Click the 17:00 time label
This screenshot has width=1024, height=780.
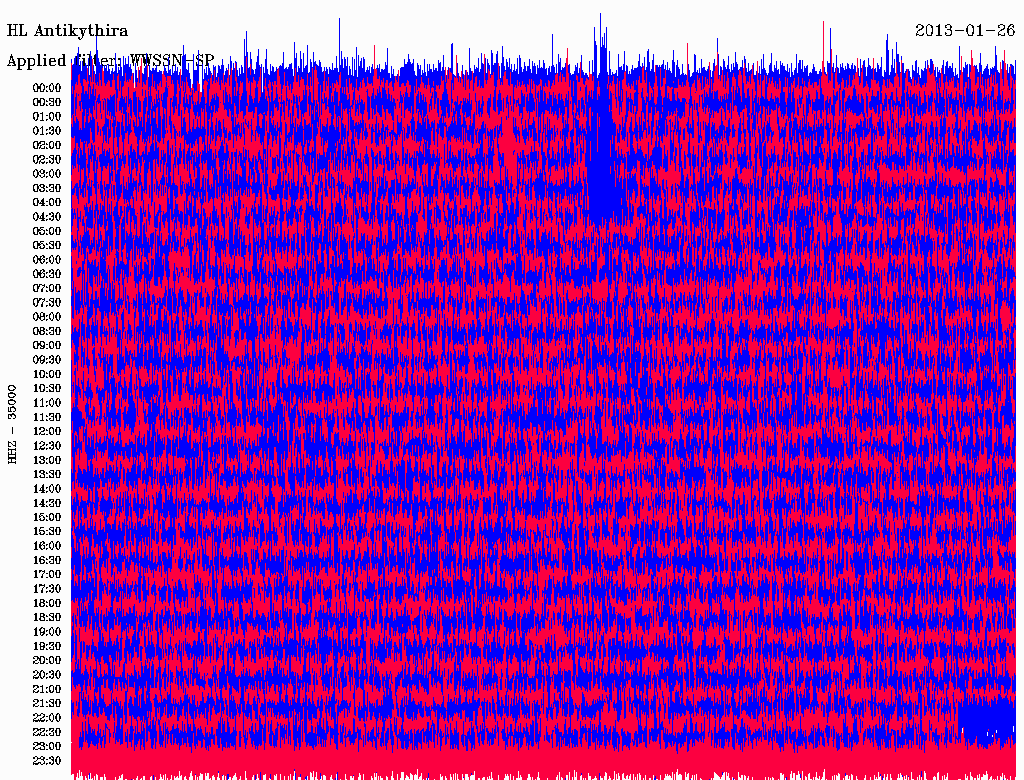(x=47, y=575)
